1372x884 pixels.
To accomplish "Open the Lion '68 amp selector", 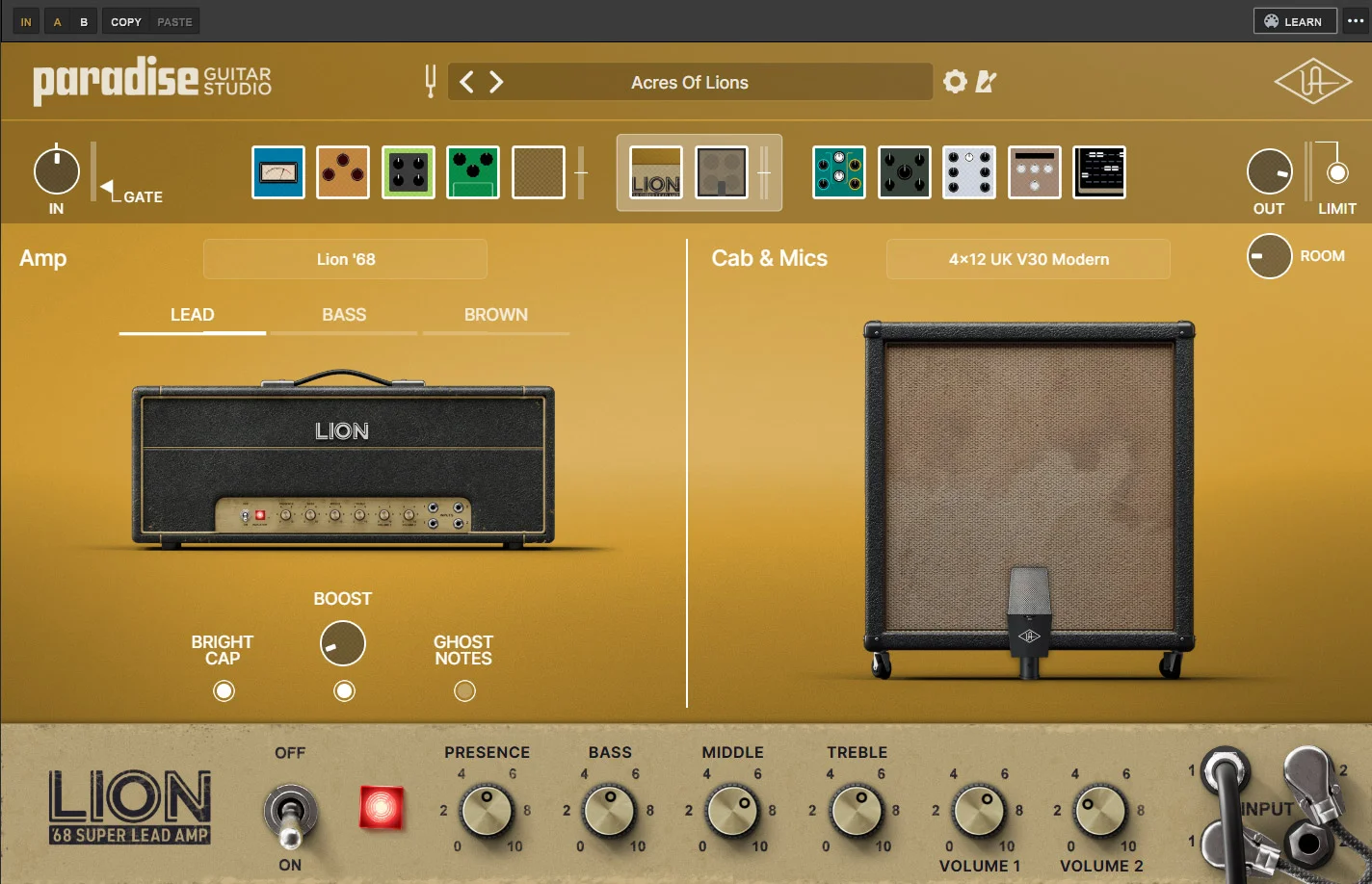I will 345,259.
